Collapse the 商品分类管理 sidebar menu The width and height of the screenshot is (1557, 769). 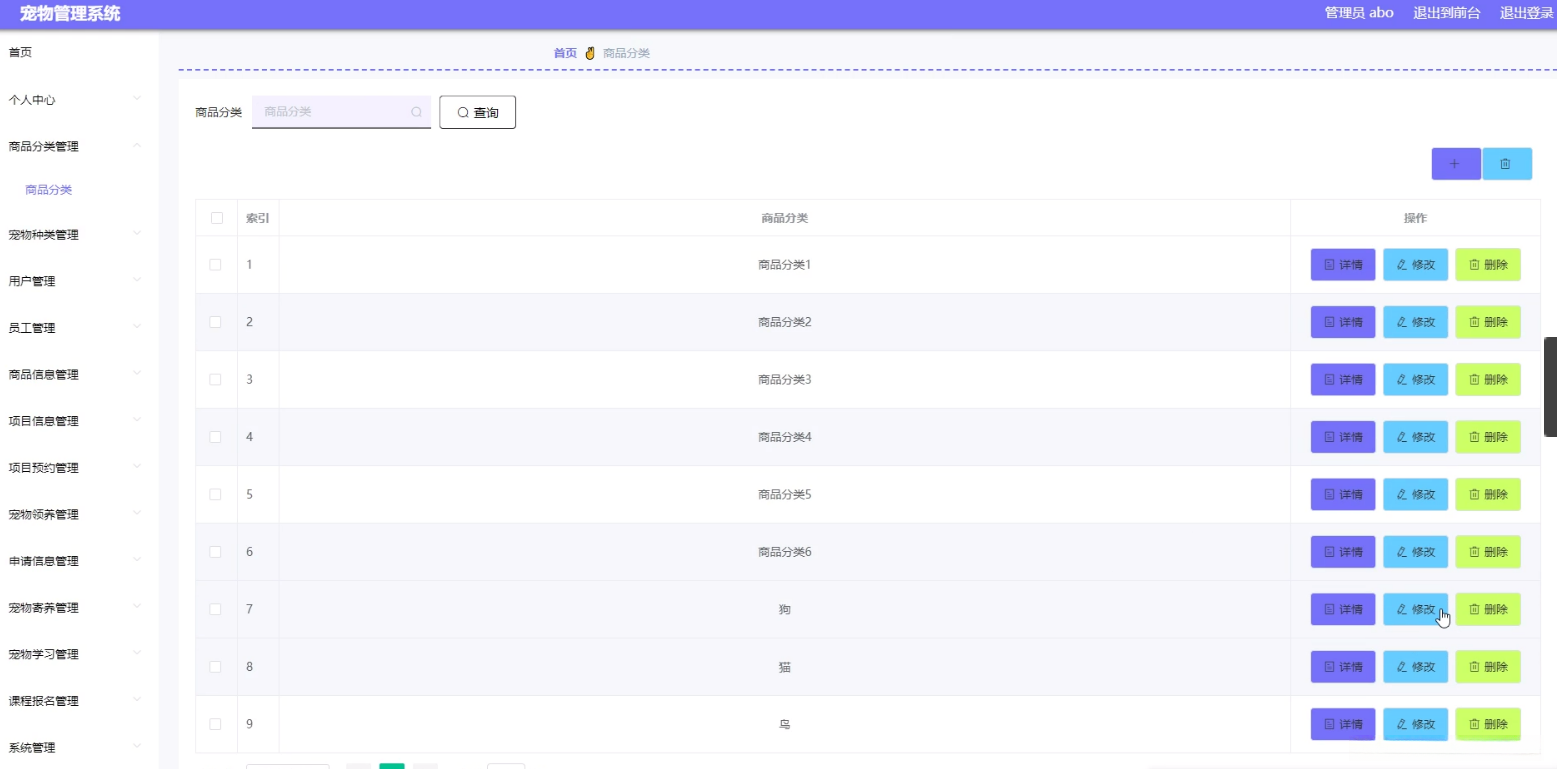(79, 146)
